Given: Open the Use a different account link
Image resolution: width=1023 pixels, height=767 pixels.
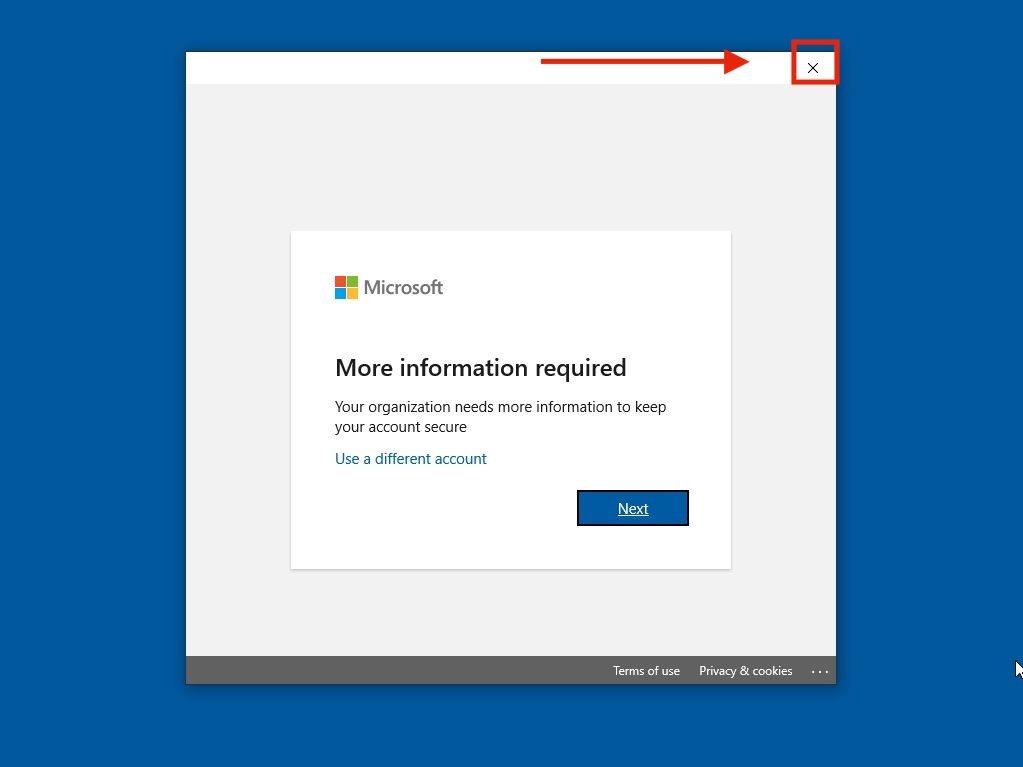Looking at the screenshot, I should point(410,459).
